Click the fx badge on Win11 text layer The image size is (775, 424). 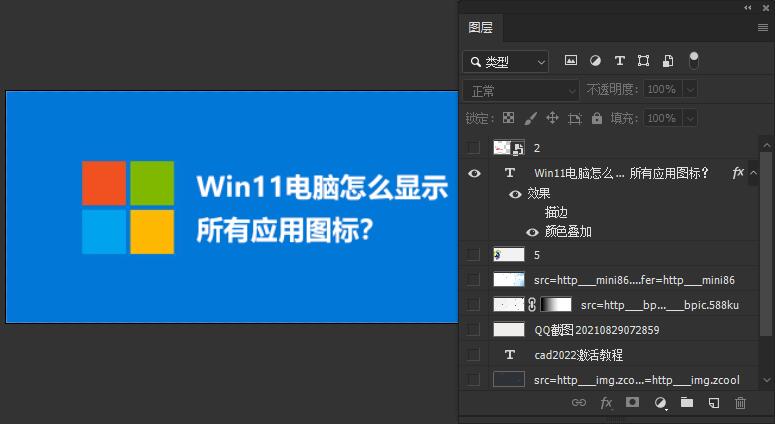(x=737, y=172)
